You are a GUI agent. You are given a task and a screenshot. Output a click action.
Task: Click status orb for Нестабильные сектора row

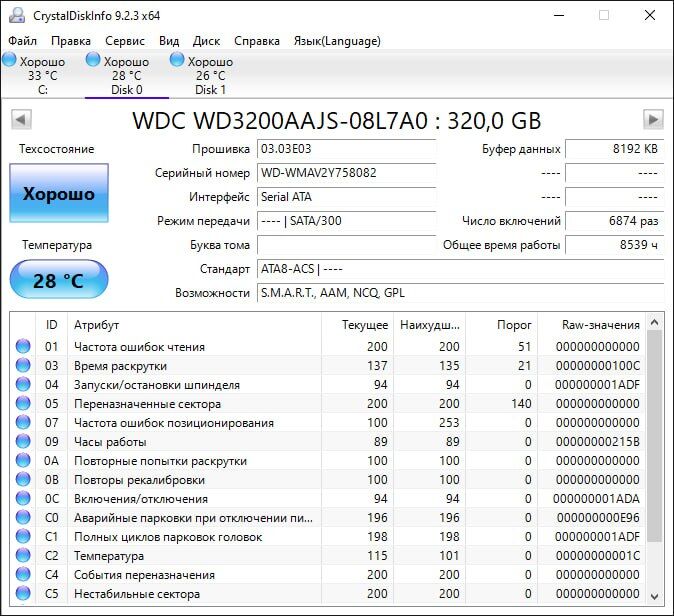coord(23,594)
